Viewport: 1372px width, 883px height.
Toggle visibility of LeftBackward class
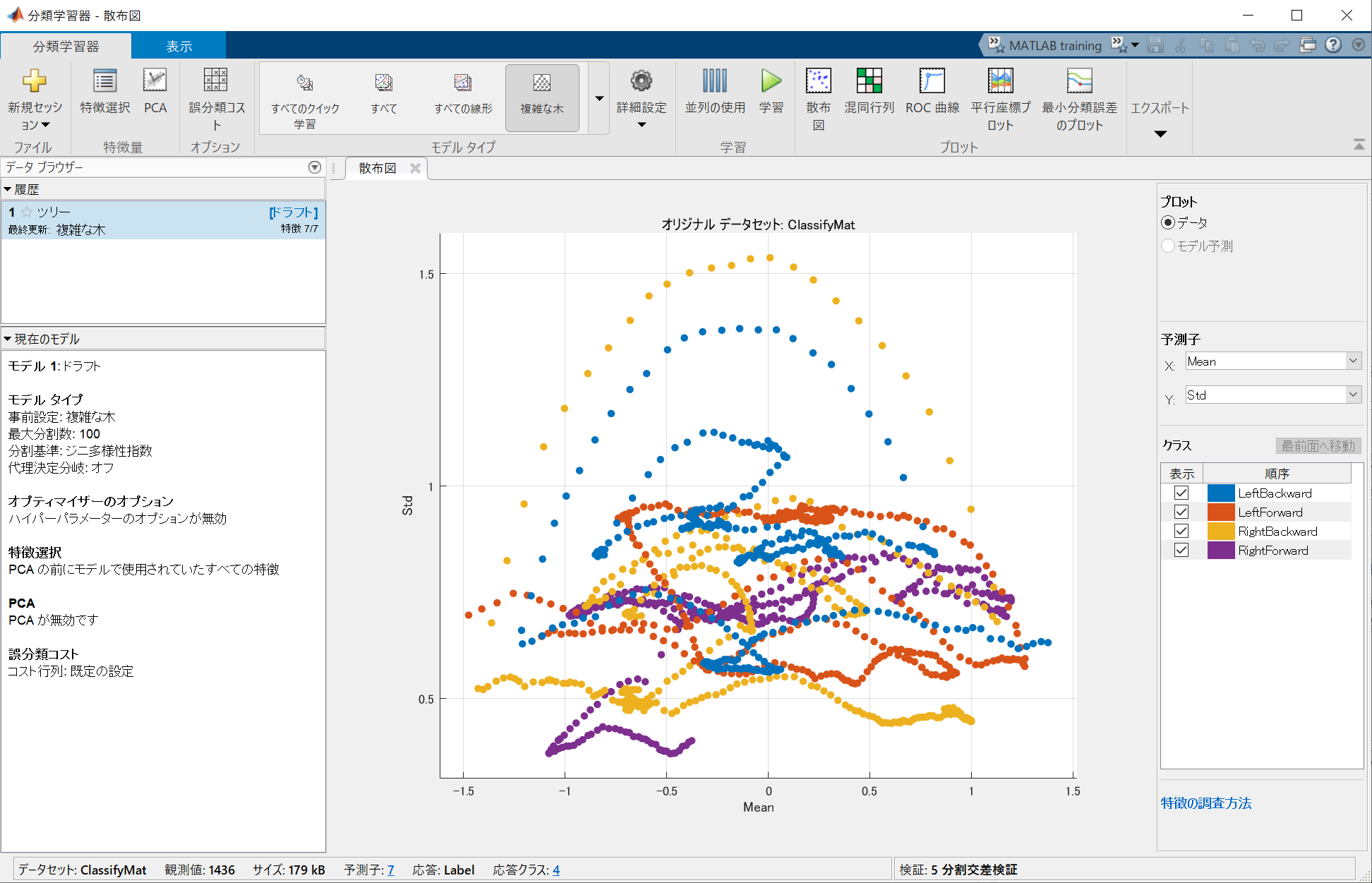tap(1181, 493)
